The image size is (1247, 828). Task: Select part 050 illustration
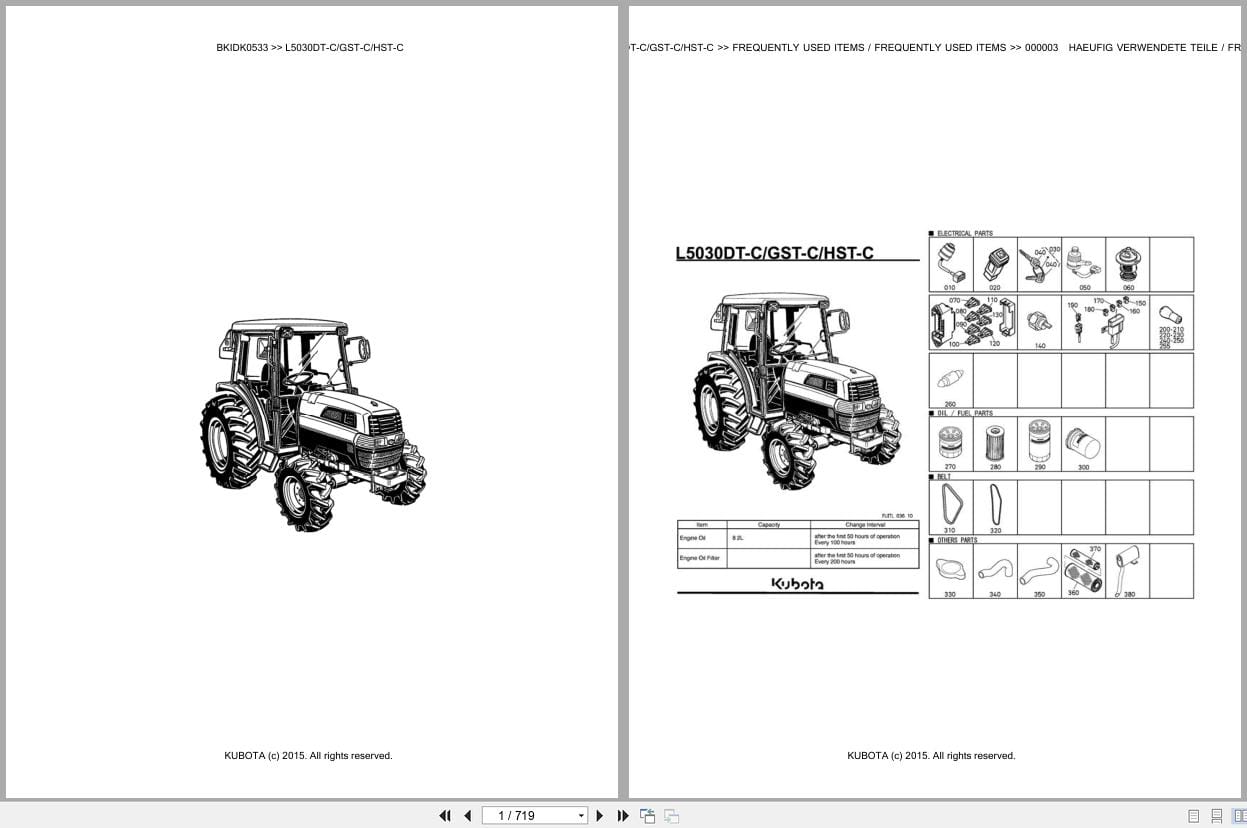pyautogui.click(x=1083, y=262)
